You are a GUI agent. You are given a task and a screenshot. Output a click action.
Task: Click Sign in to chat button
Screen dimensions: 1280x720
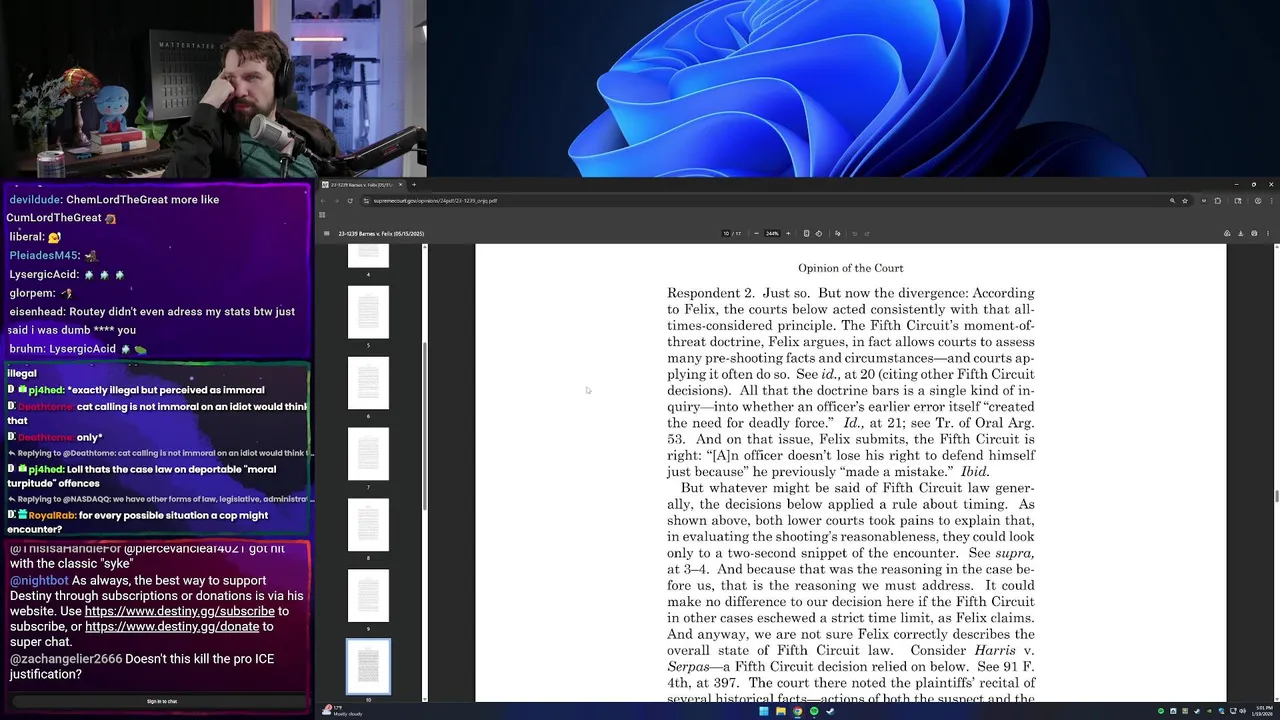[x=161, y=701]
